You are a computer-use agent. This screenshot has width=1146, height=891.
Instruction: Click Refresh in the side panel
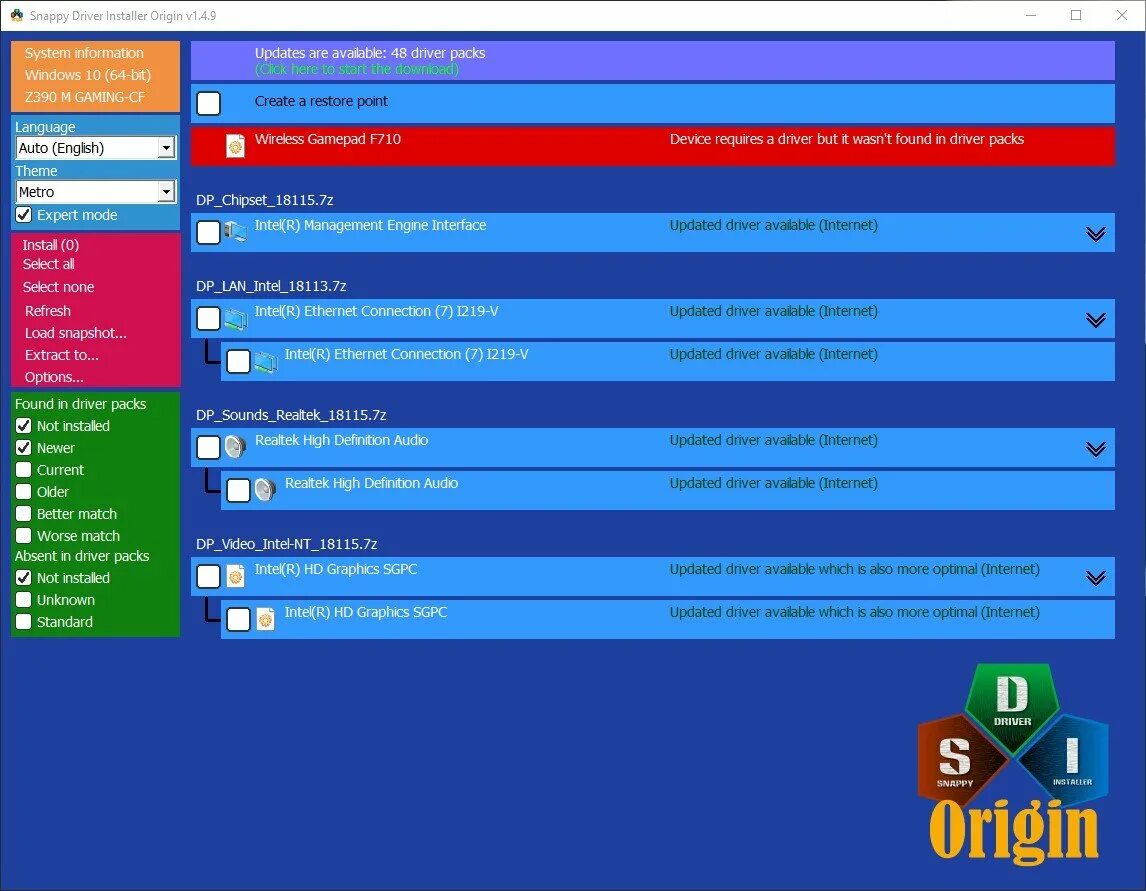coord(48,311)
